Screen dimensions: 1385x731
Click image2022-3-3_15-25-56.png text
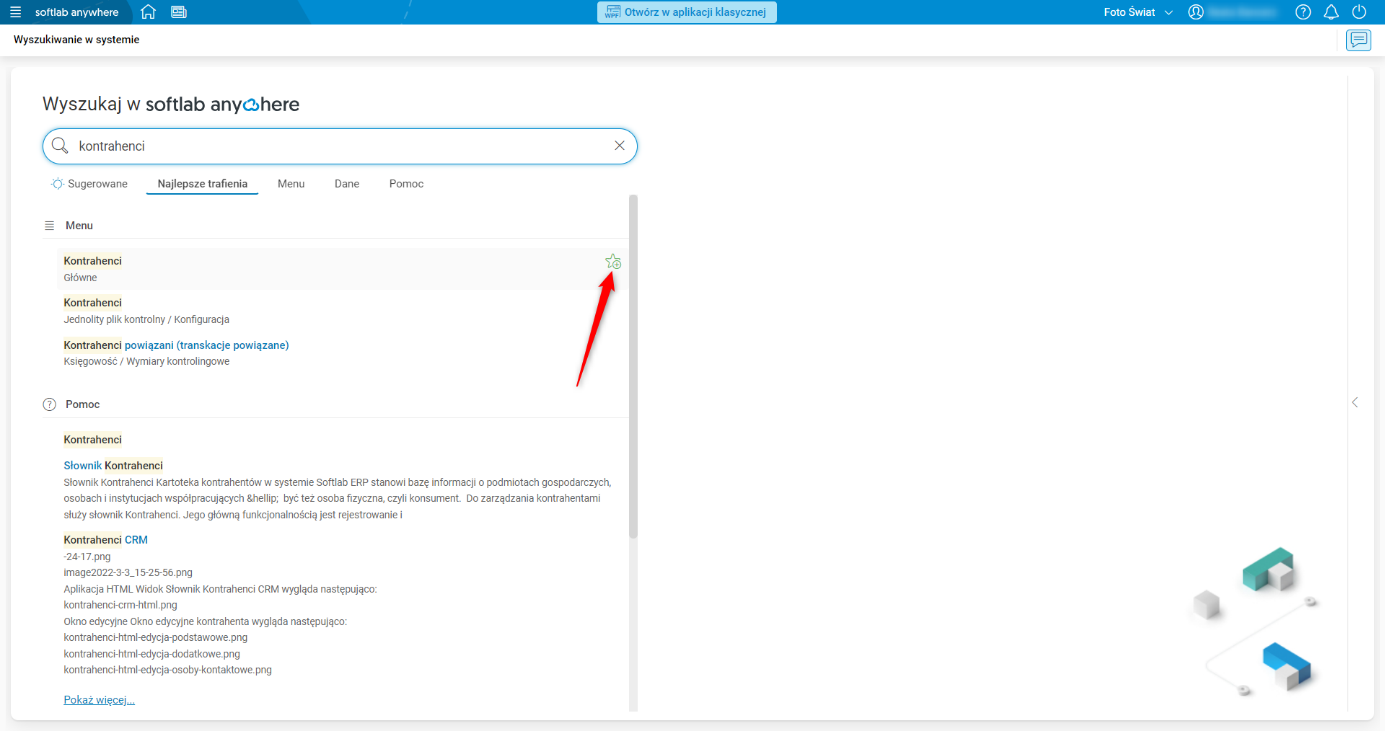(x=127, y=573)
